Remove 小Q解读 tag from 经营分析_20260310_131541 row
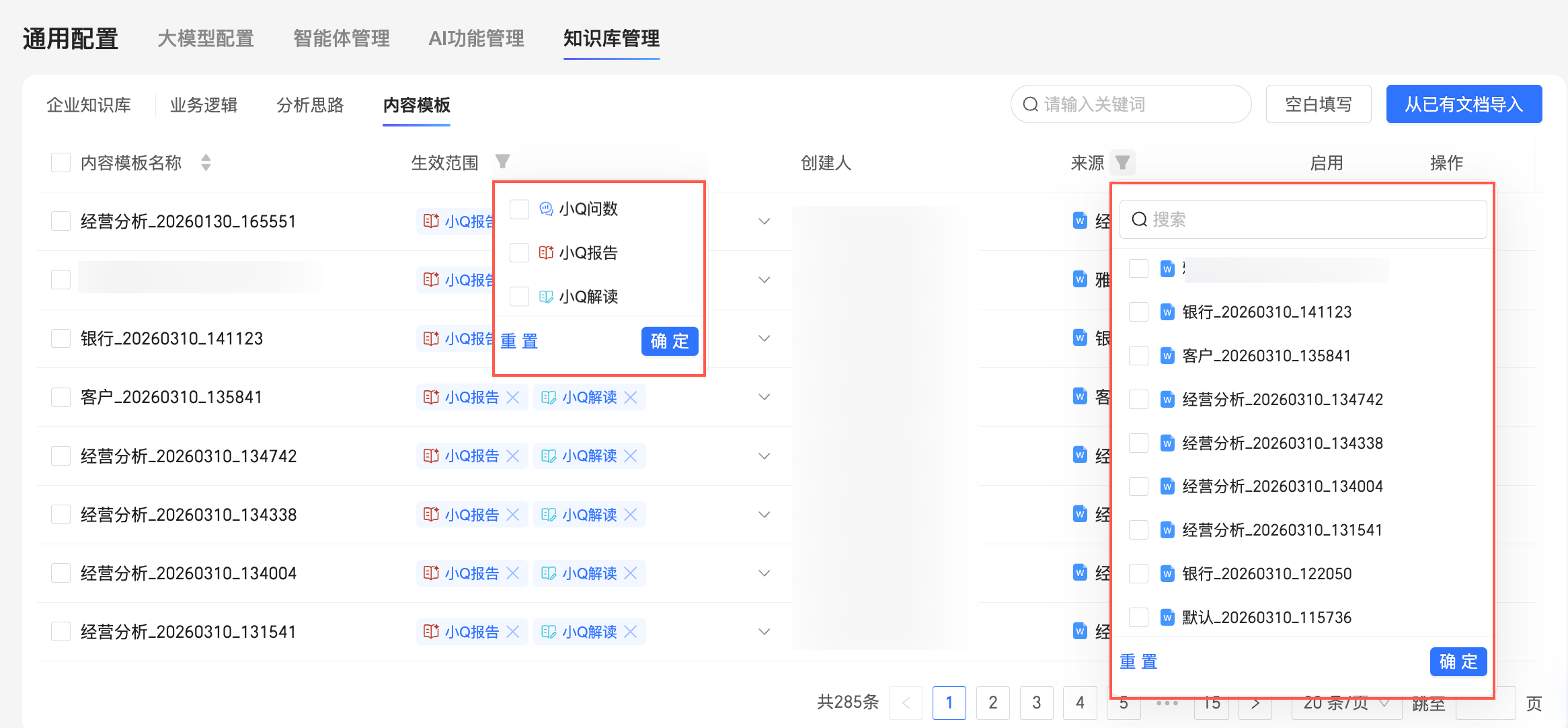The height and width of the screenshot is (728, 1568). click(631, 632)
